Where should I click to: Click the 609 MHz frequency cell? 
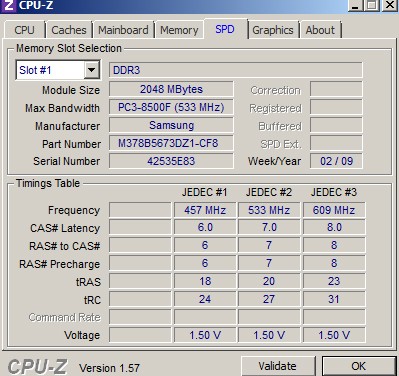(334, 210)
